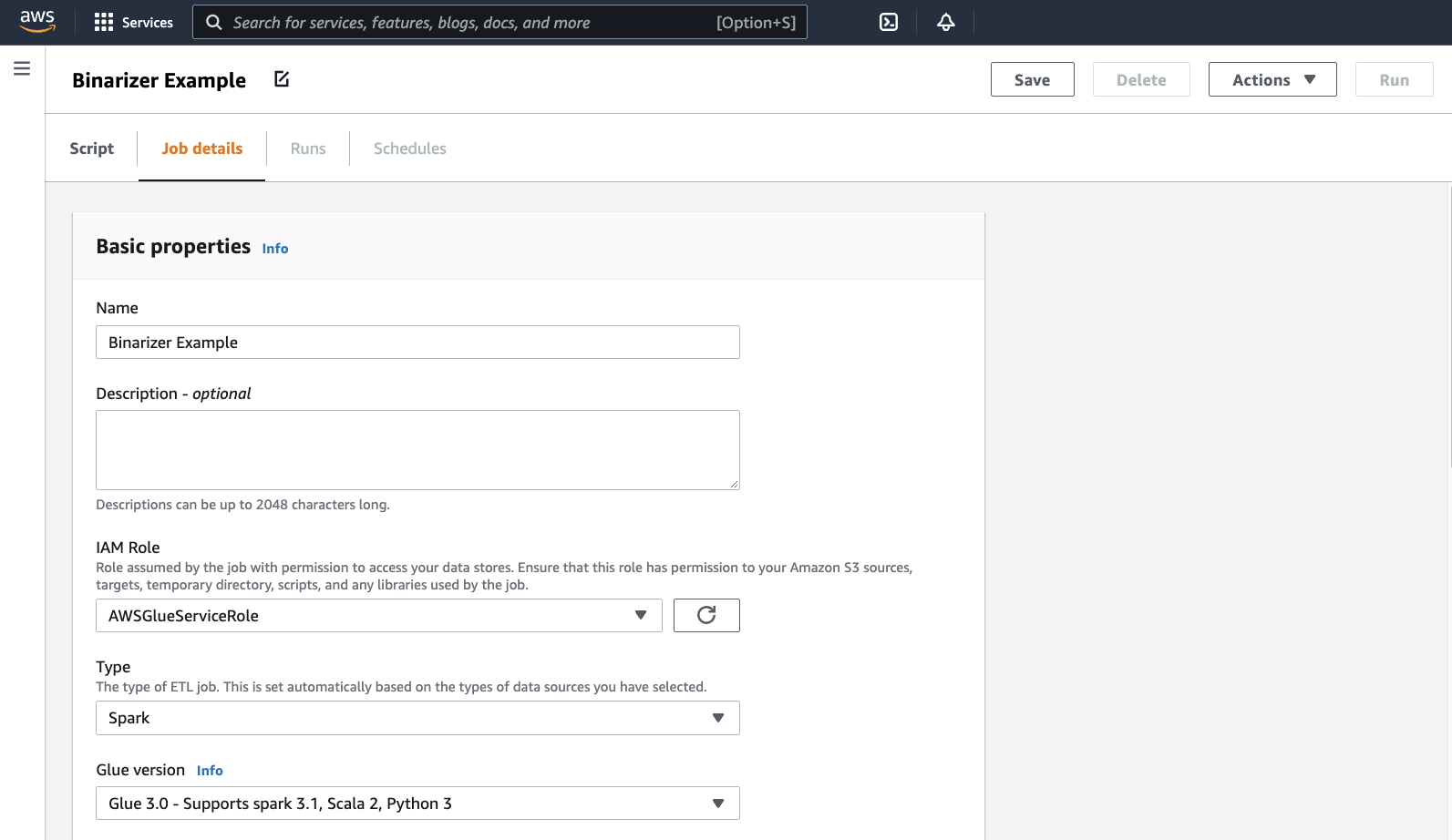1452x840 pixels.
Task: Open the notifications bell
Action: (x=945, y=23)
